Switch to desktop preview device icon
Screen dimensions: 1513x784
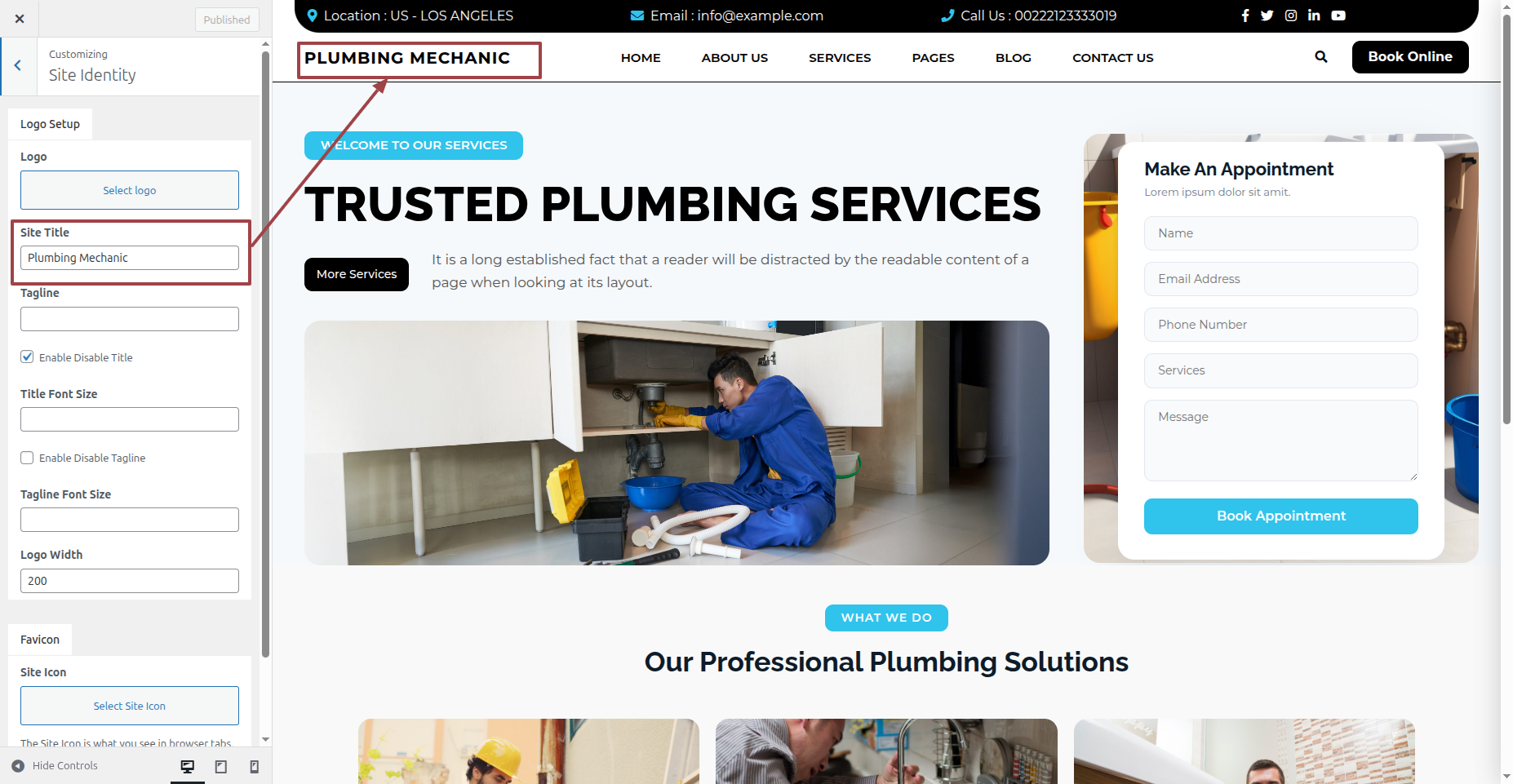188,766
